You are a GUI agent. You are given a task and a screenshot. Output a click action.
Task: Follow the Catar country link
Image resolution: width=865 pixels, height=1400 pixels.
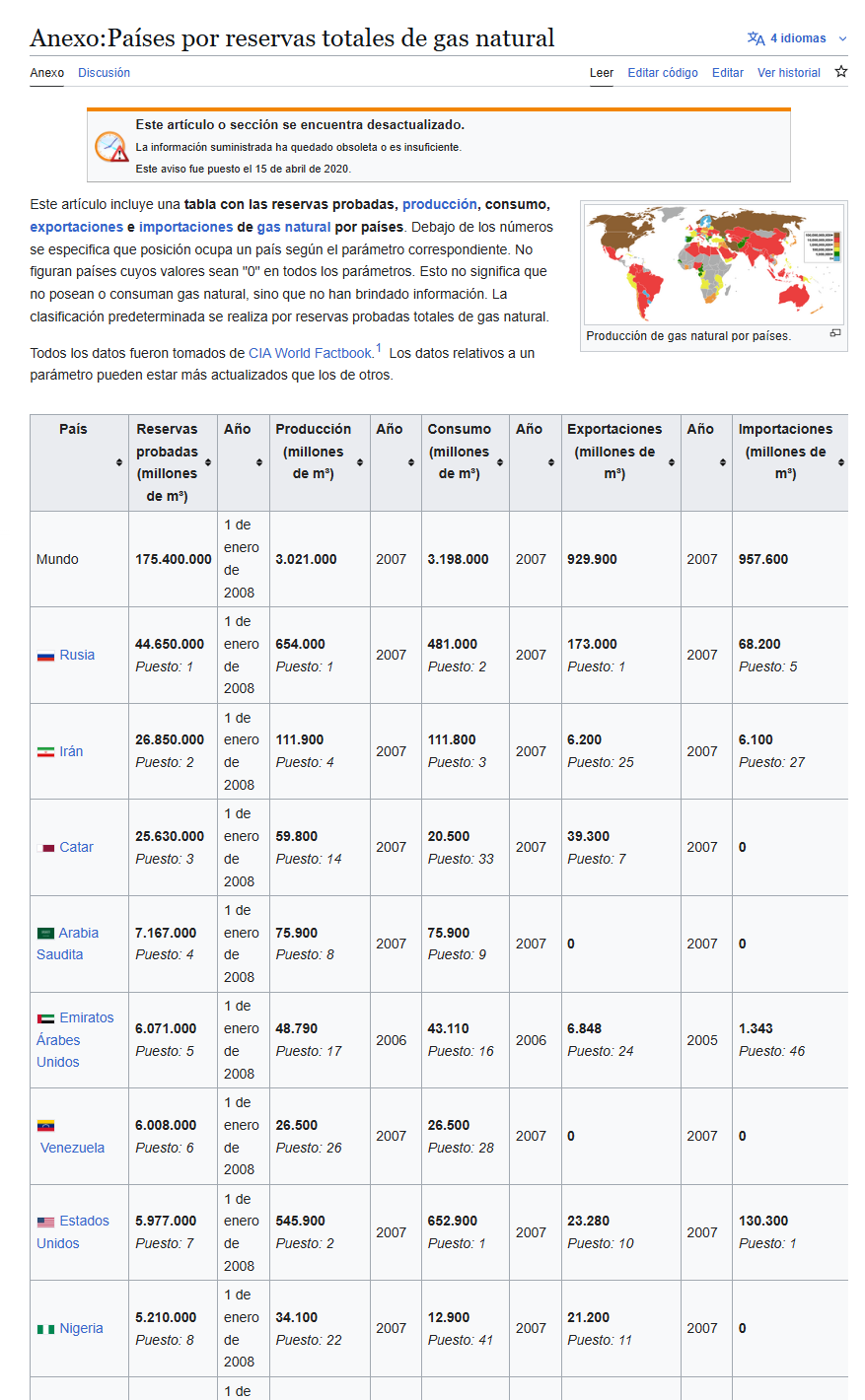click(76, 847)
